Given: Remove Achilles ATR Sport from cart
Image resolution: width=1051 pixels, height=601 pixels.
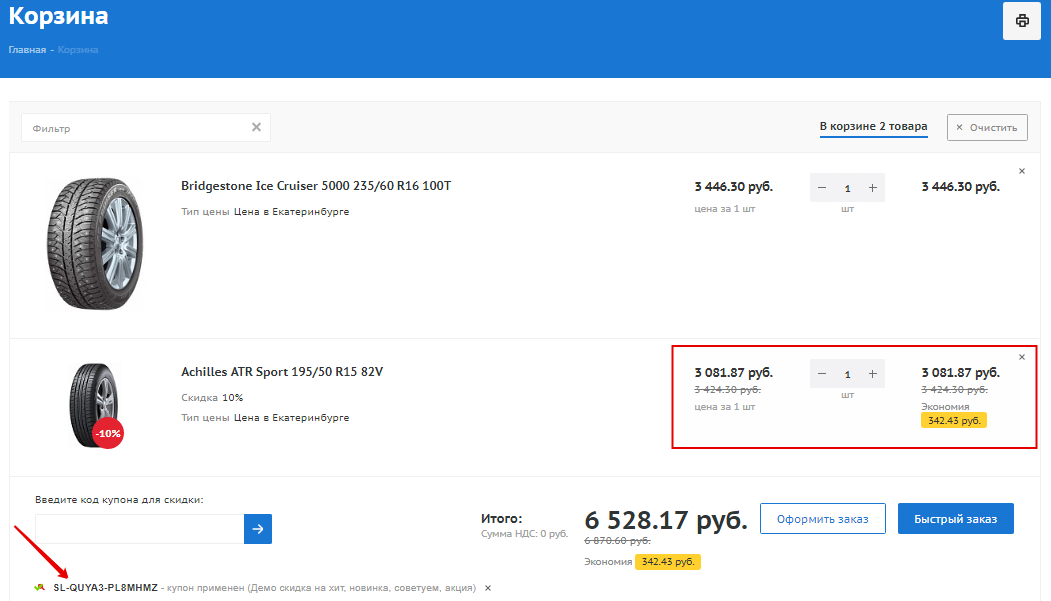Looking at the screenshot, I should pyautogui.click(x=1022, y=357).
